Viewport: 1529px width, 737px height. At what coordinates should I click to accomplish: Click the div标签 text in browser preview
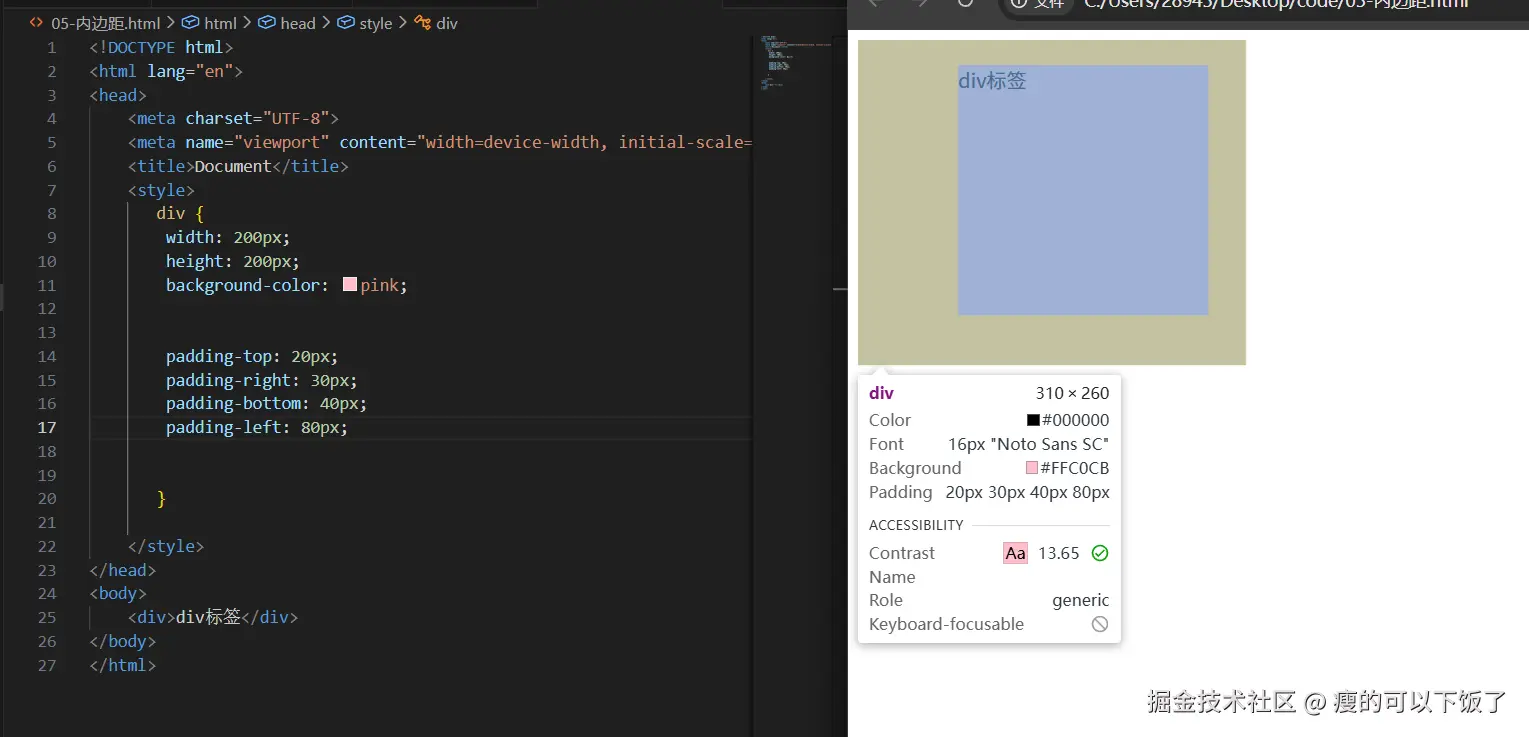[x=992, y=80]
